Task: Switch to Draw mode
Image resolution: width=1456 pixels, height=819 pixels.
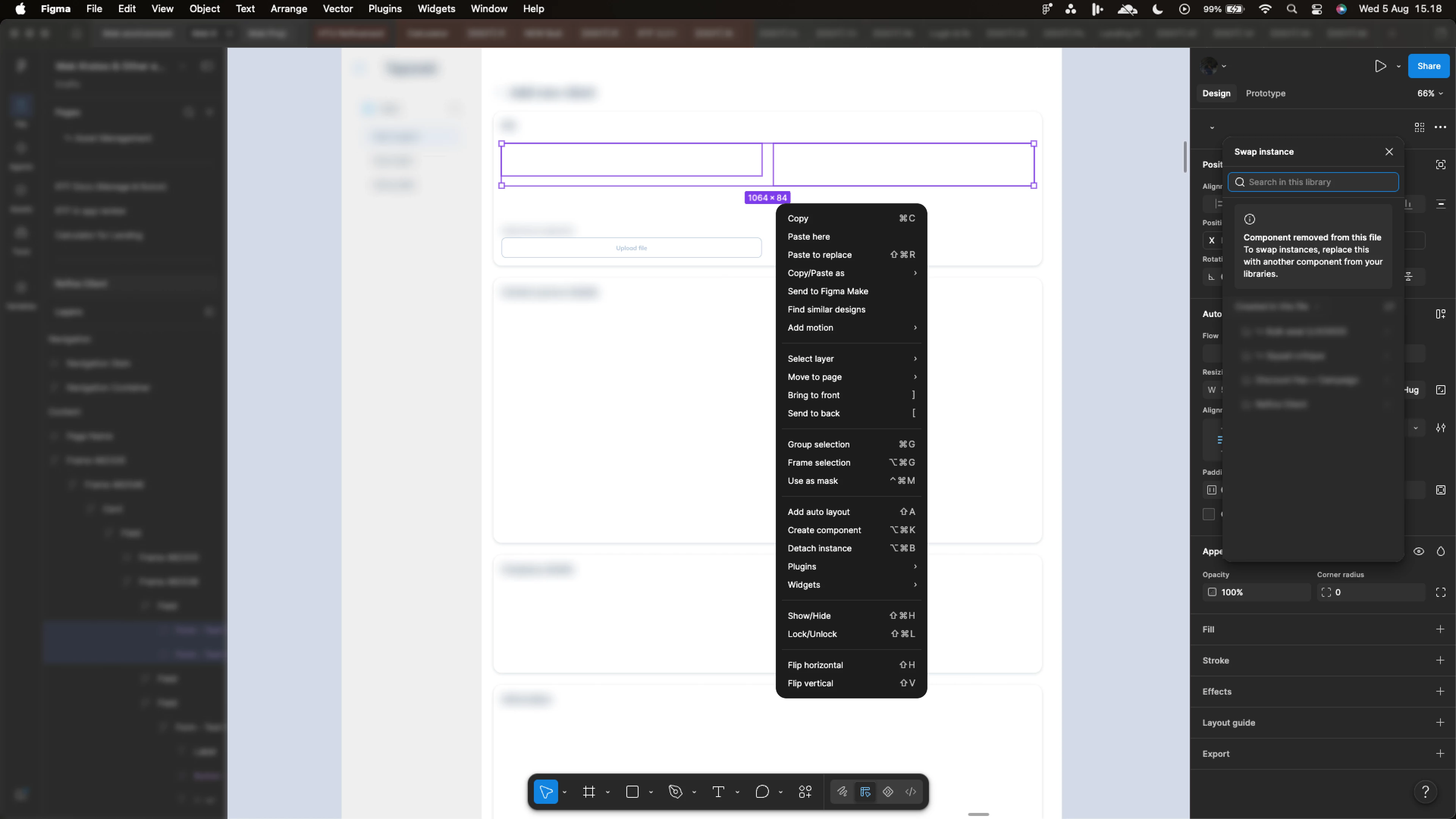Action: [x=842, y=791]
